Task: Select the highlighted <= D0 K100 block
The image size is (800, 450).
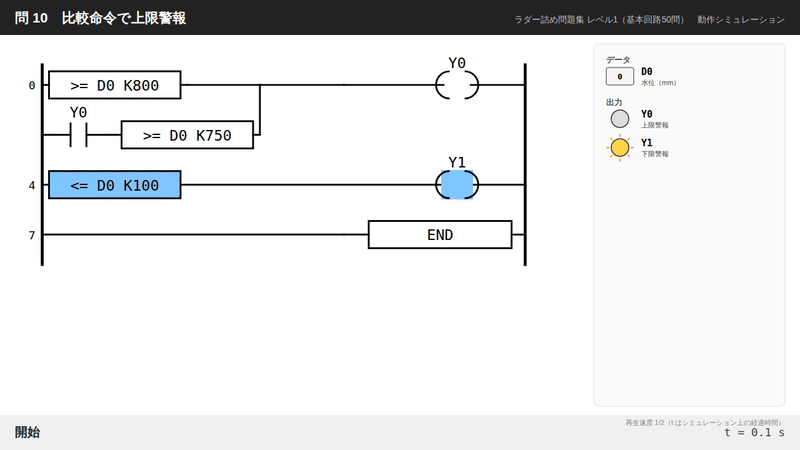Action: 115,185
